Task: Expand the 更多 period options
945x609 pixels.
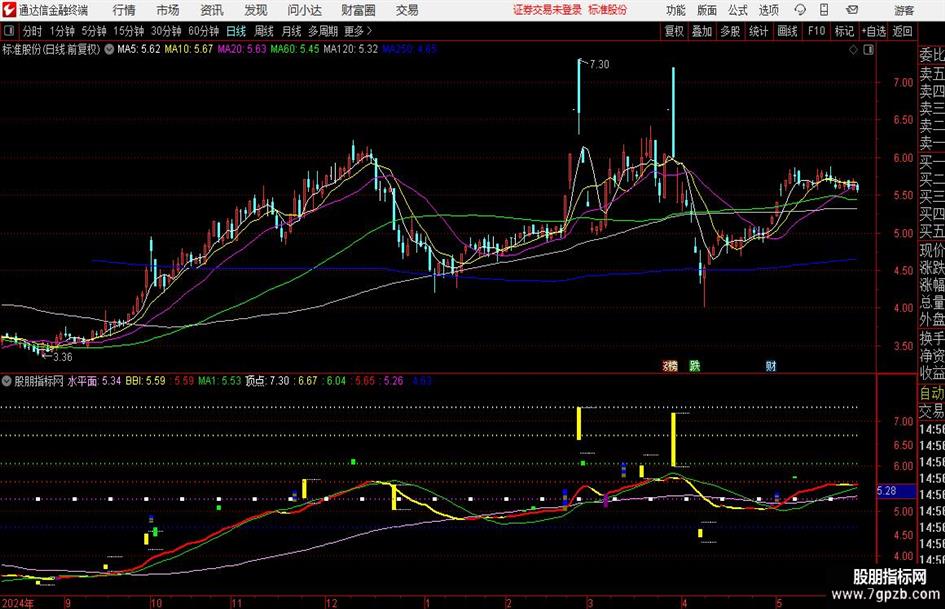Action: [358, 31]
